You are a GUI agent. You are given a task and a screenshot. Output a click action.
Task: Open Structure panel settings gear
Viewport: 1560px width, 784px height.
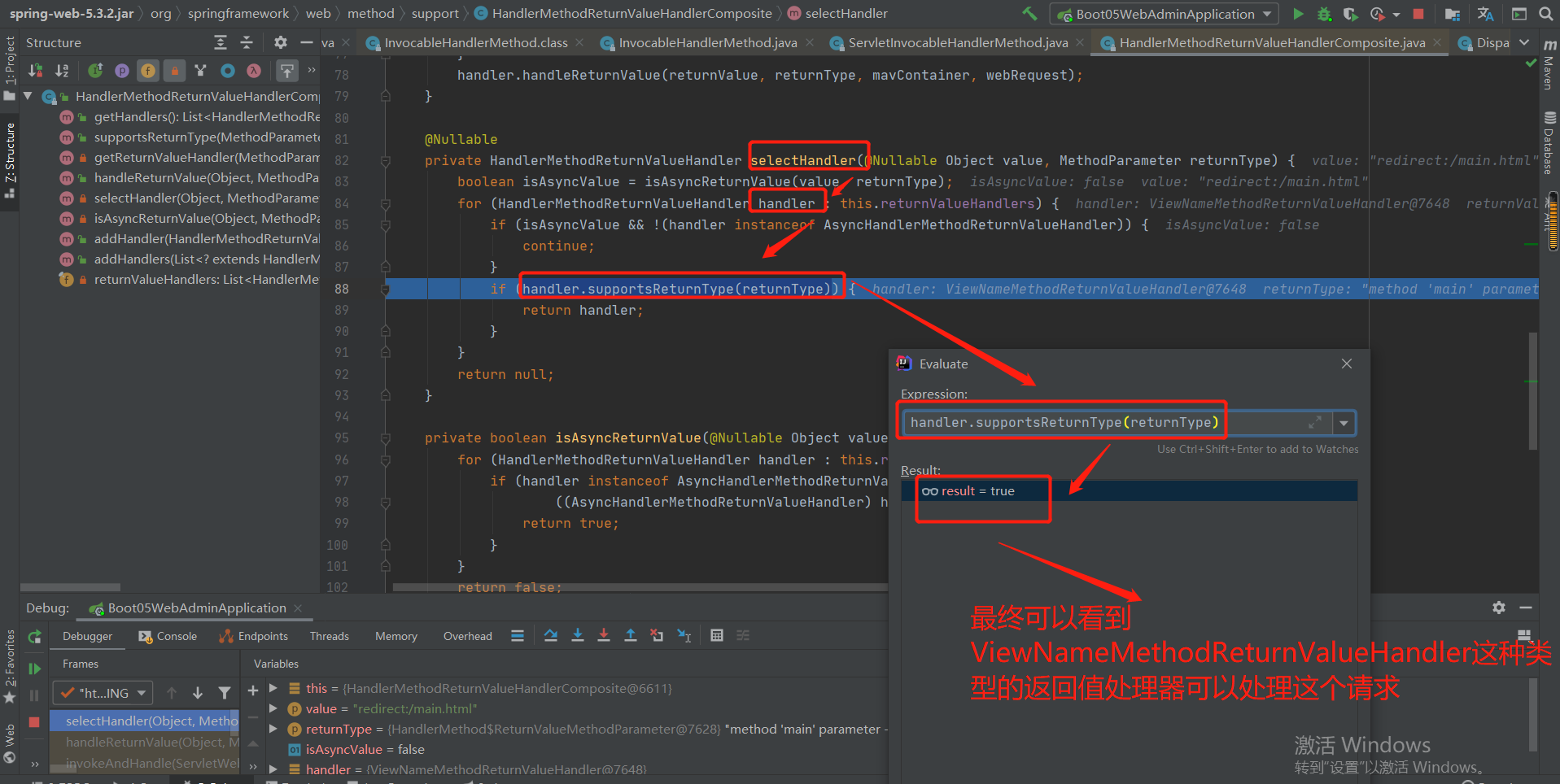pos(281,42)
